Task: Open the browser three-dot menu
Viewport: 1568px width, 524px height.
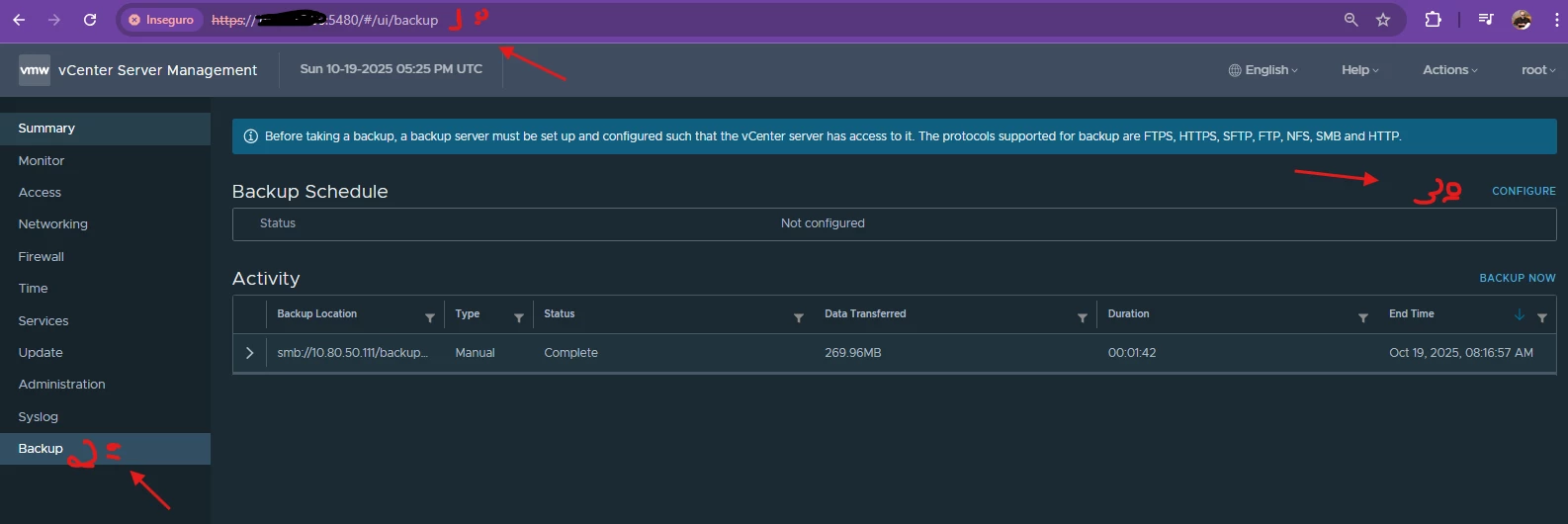Action: coord(1556,20)
